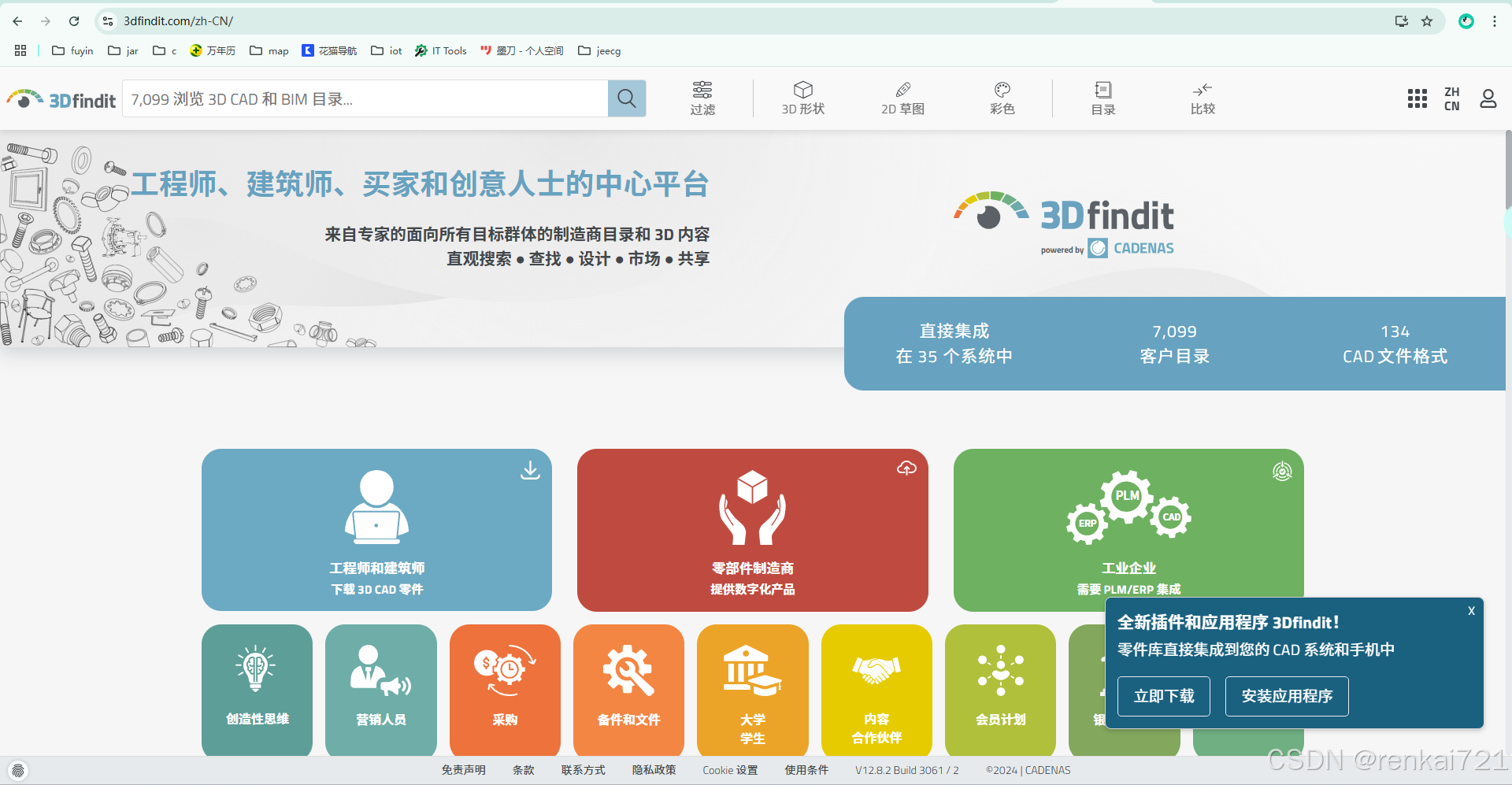Image resolution: width=1512 pixels, height=785 pixels.
Task: Click the 3Dfindit logo in header
Action: pos(61,99)
